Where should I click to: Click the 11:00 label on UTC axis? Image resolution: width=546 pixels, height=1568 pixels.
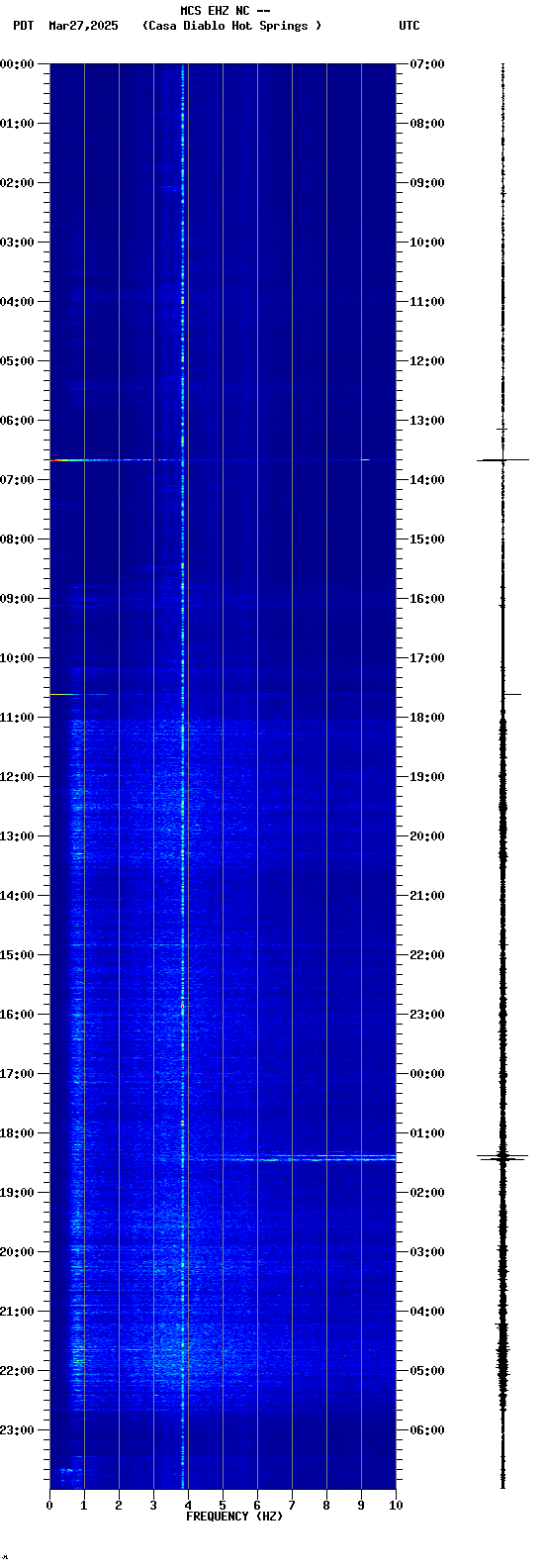pos(426,302)
